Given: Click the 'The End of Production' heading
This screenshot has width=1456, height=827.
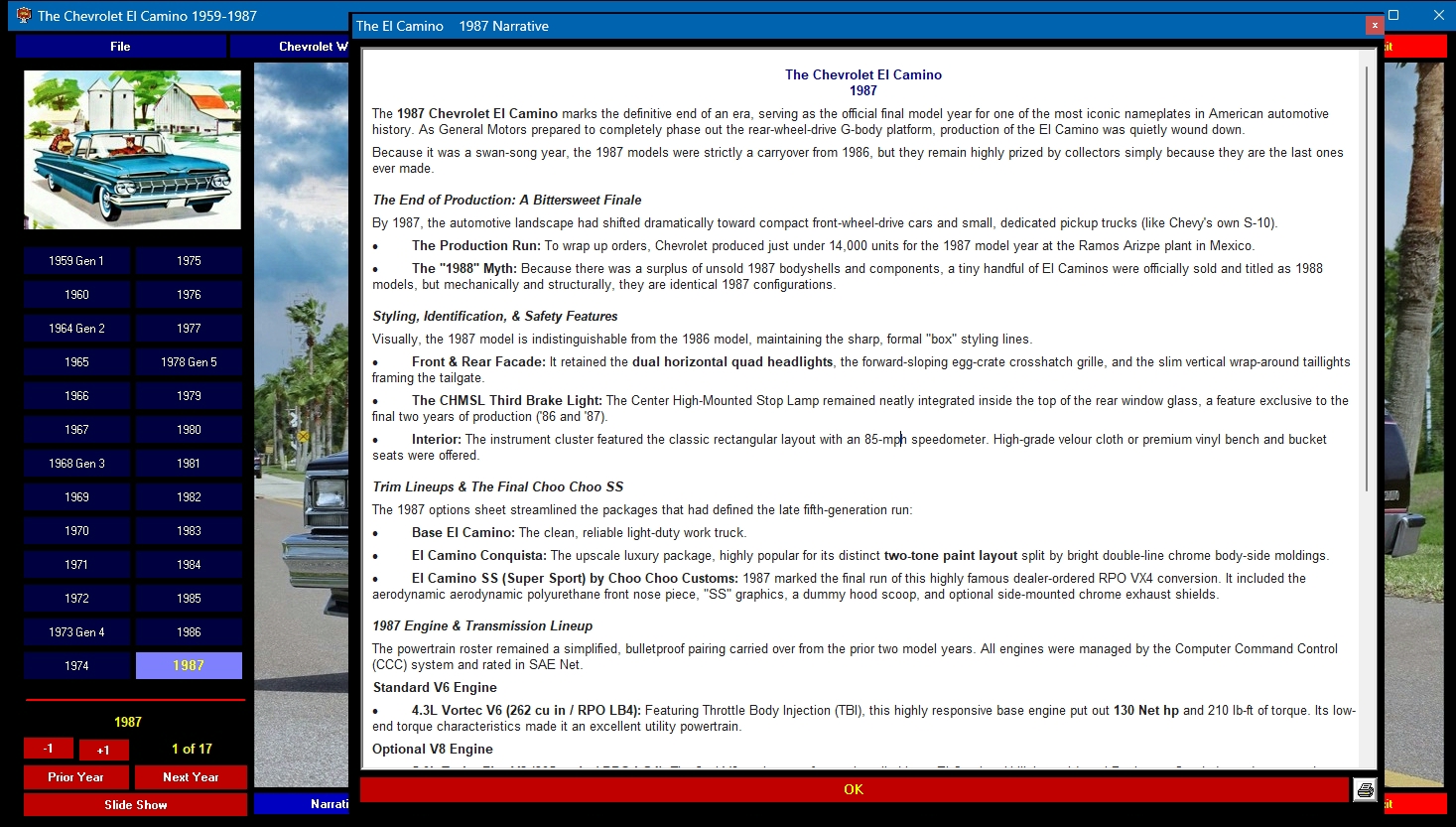Looking at the screenshot, I should 507,200.
